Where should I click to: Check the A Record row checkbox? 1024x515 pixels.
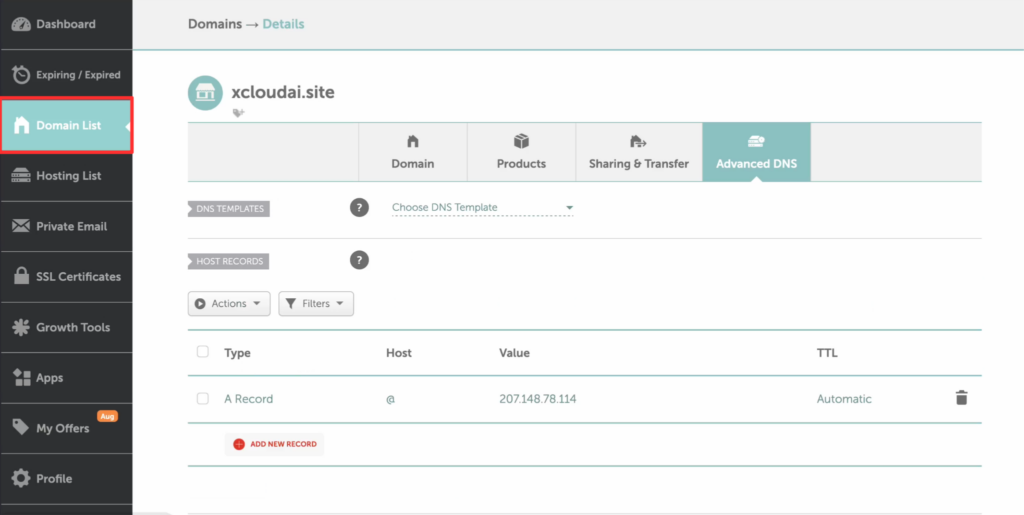[202, 398]
